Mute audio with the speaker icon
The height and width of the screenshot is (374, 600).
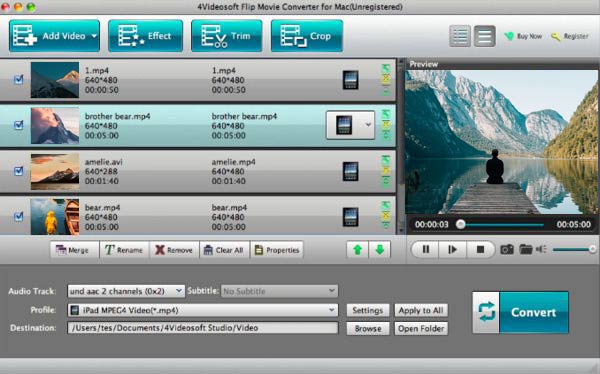click(x=541, y=250)
